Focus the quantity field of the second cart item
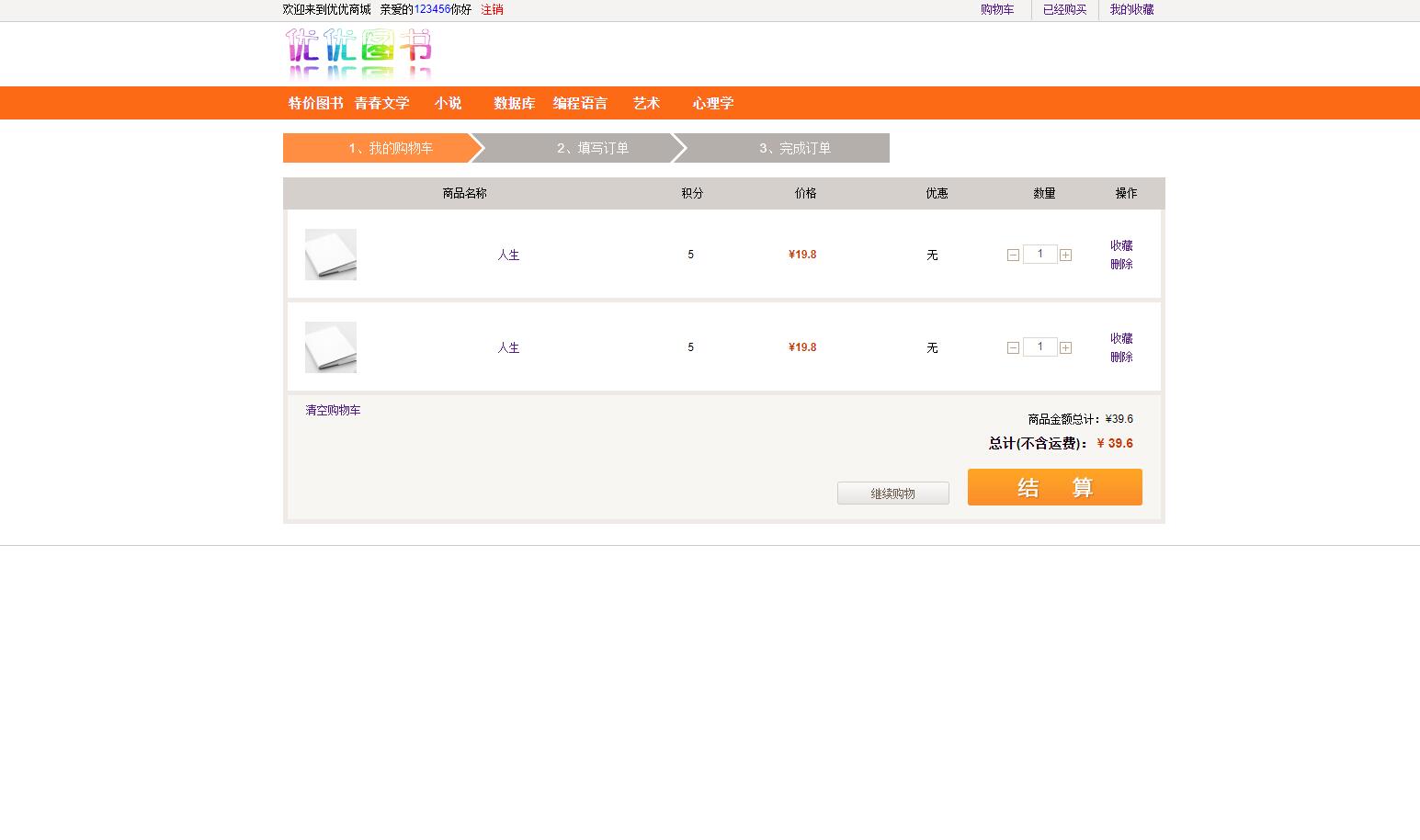The image size is (1420, 840). (x=1039, y=346)
